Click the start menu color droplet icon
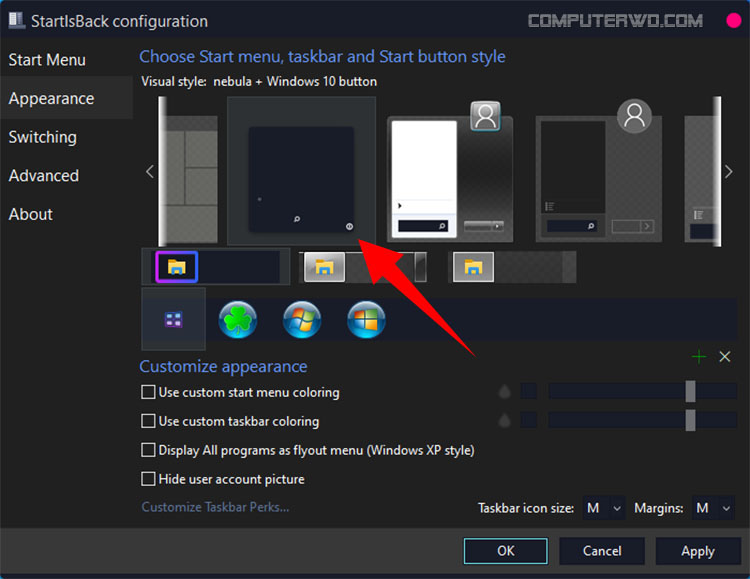750x579 pixels. (x=504, y=391)
